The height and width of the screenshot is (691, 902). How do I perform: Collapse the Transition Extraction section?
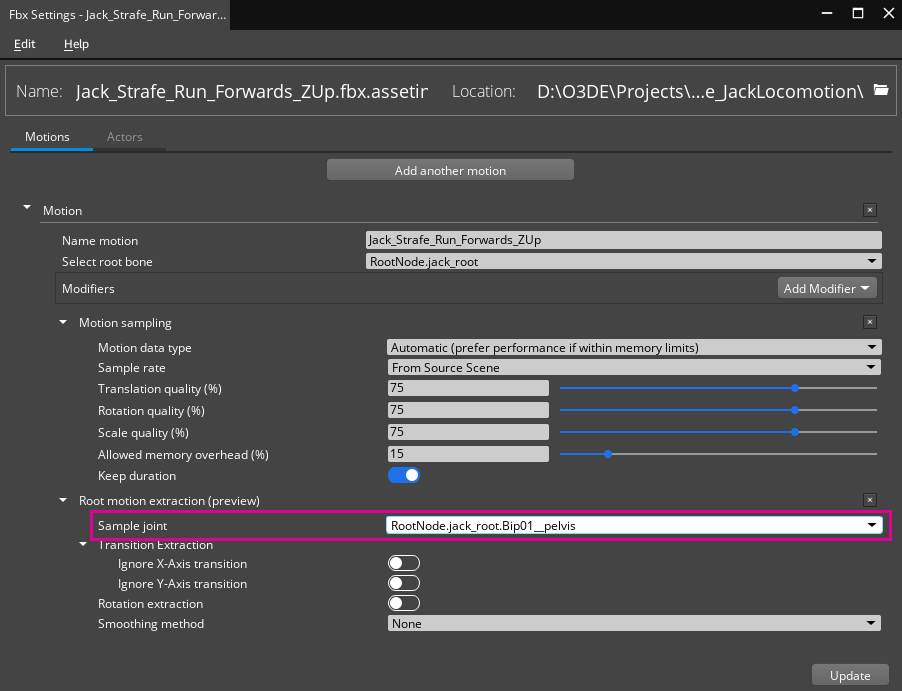coord(82,544)
